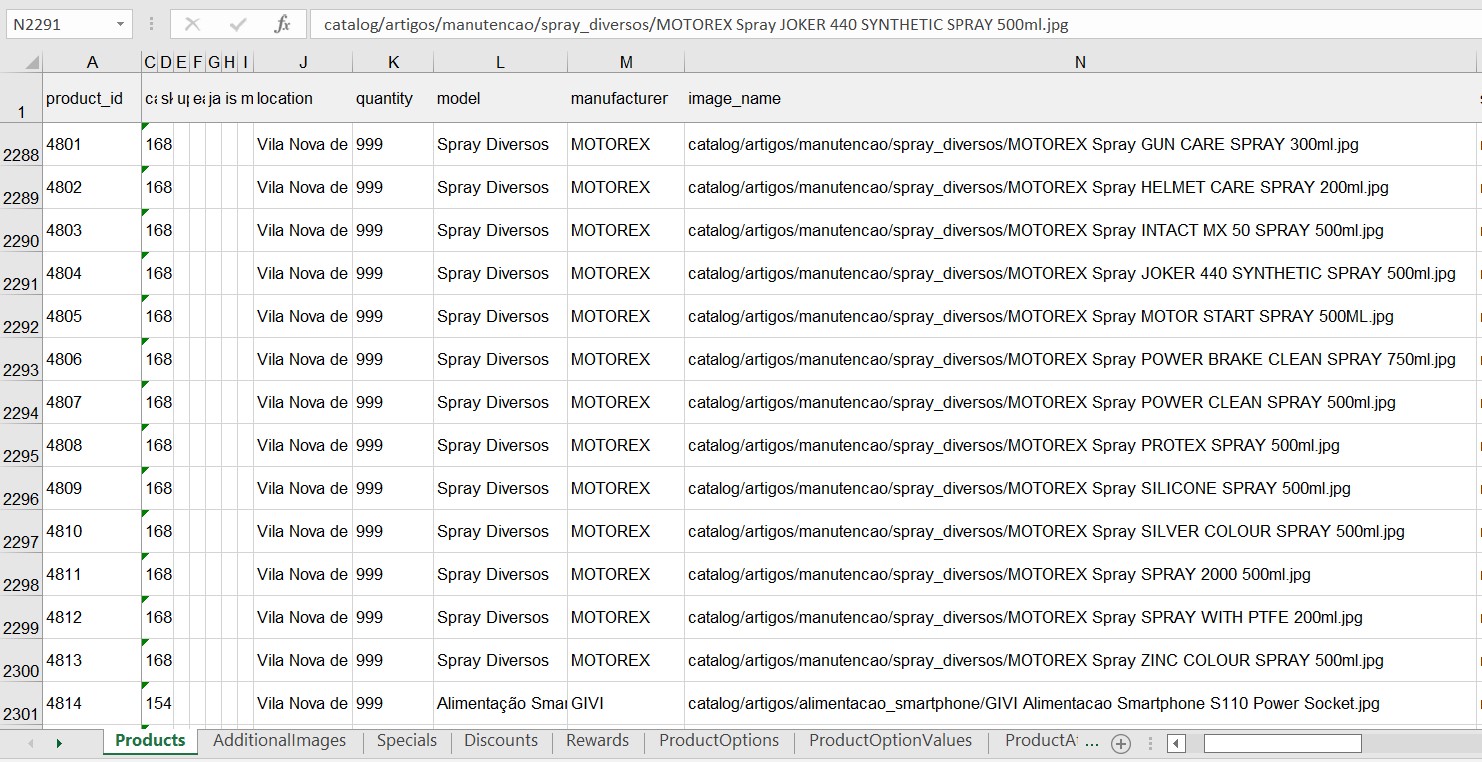Click the location header cell
The width and height of the screenshot is (1482, 762).
pos(303,98)
